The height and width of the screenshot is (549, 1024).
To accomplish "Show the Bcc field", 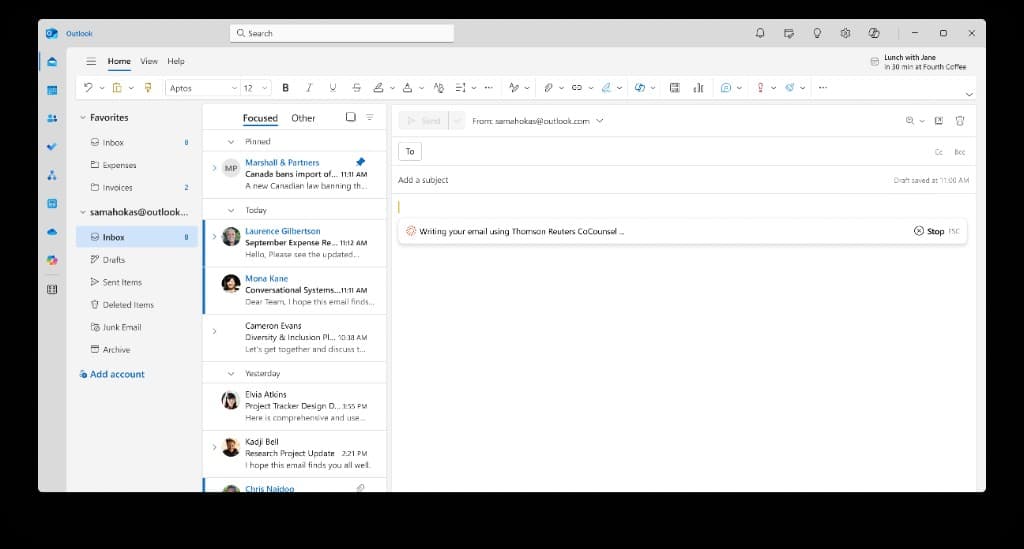I will [x=959, y=152].
